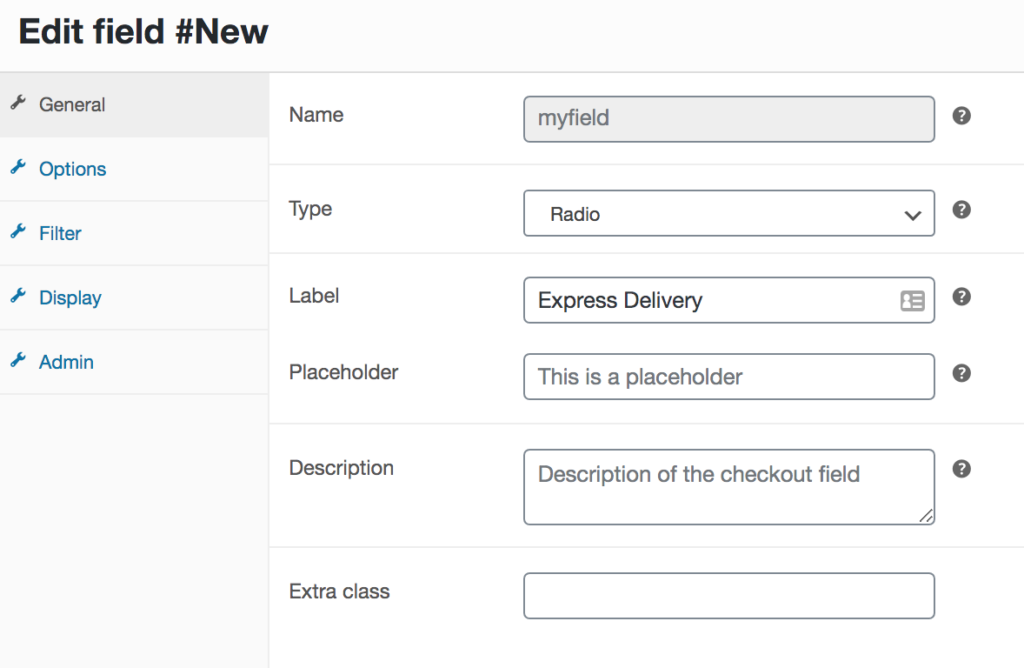Click the wrench icon beside Filter
This screenshot has width=1024, height=668.
18,231
